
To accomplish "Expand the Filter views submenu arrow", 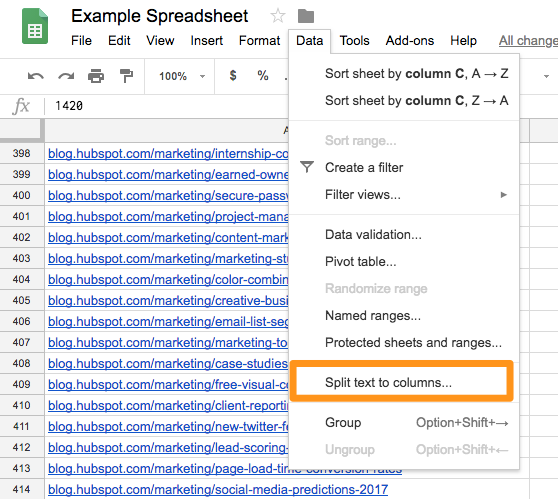I will point(504,195).
